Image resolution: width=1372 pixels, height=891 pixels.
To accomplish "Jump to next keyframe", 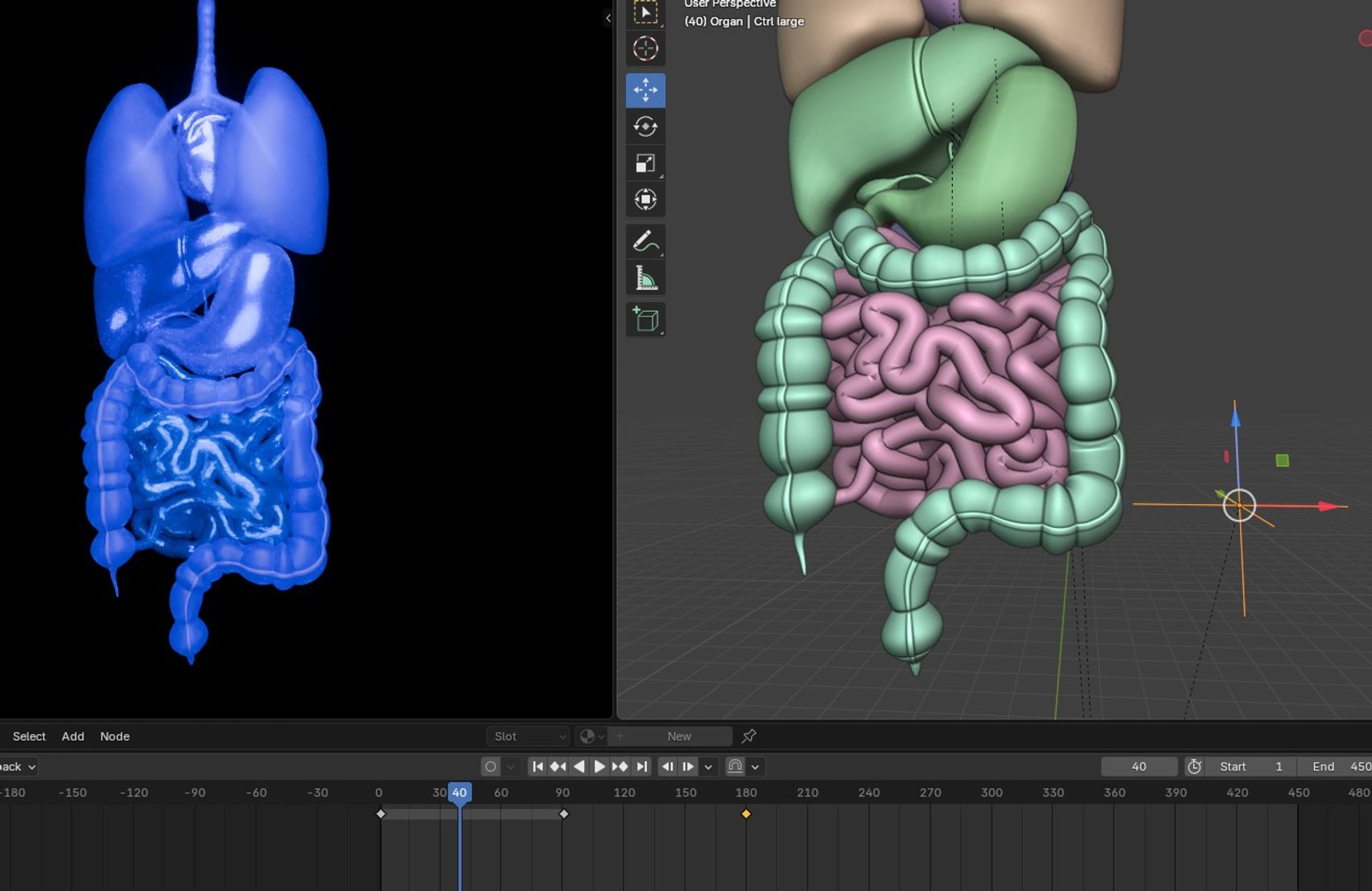I will tap(620, 766).
